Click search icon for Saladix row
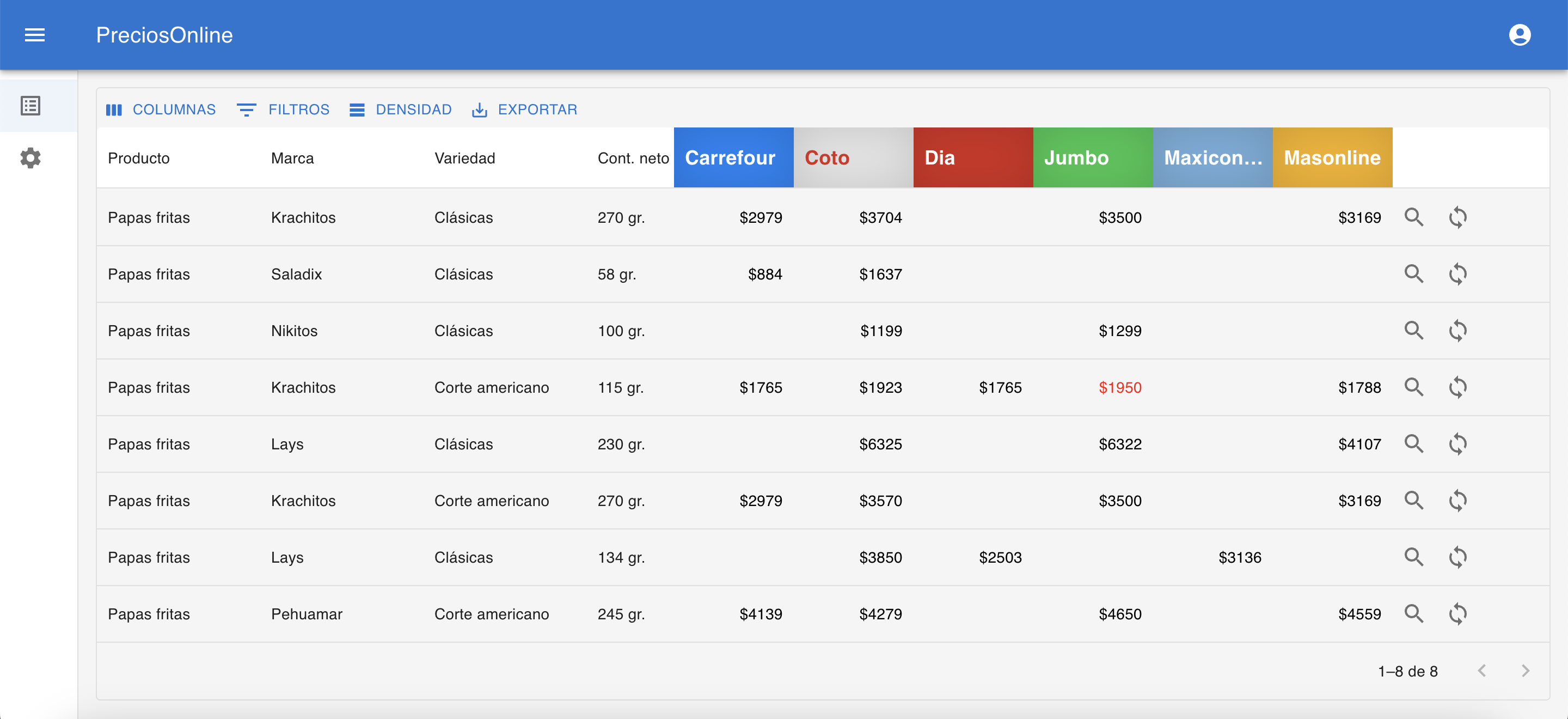Screen dimensions: 1568x719 [x=1413, y=274]
